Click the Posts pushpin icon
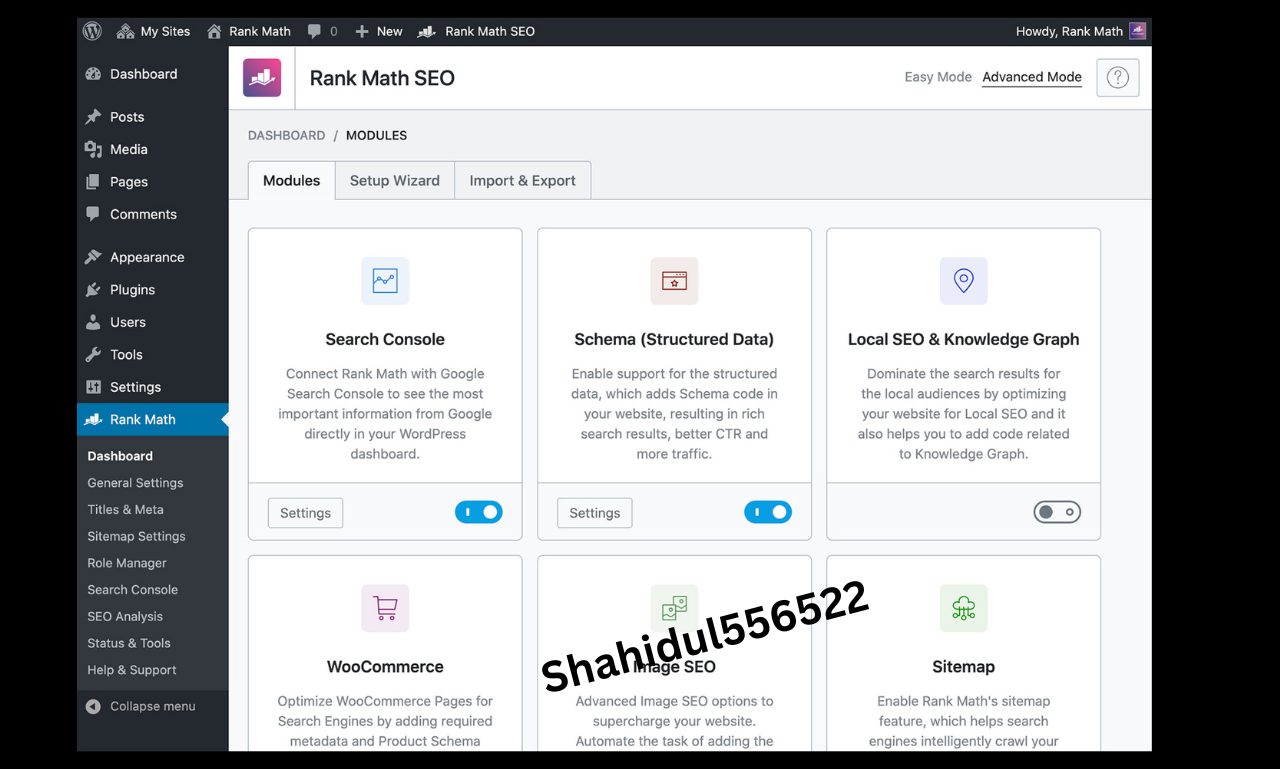The width and height of the screenshot is (1280, 769). point(94,117)
